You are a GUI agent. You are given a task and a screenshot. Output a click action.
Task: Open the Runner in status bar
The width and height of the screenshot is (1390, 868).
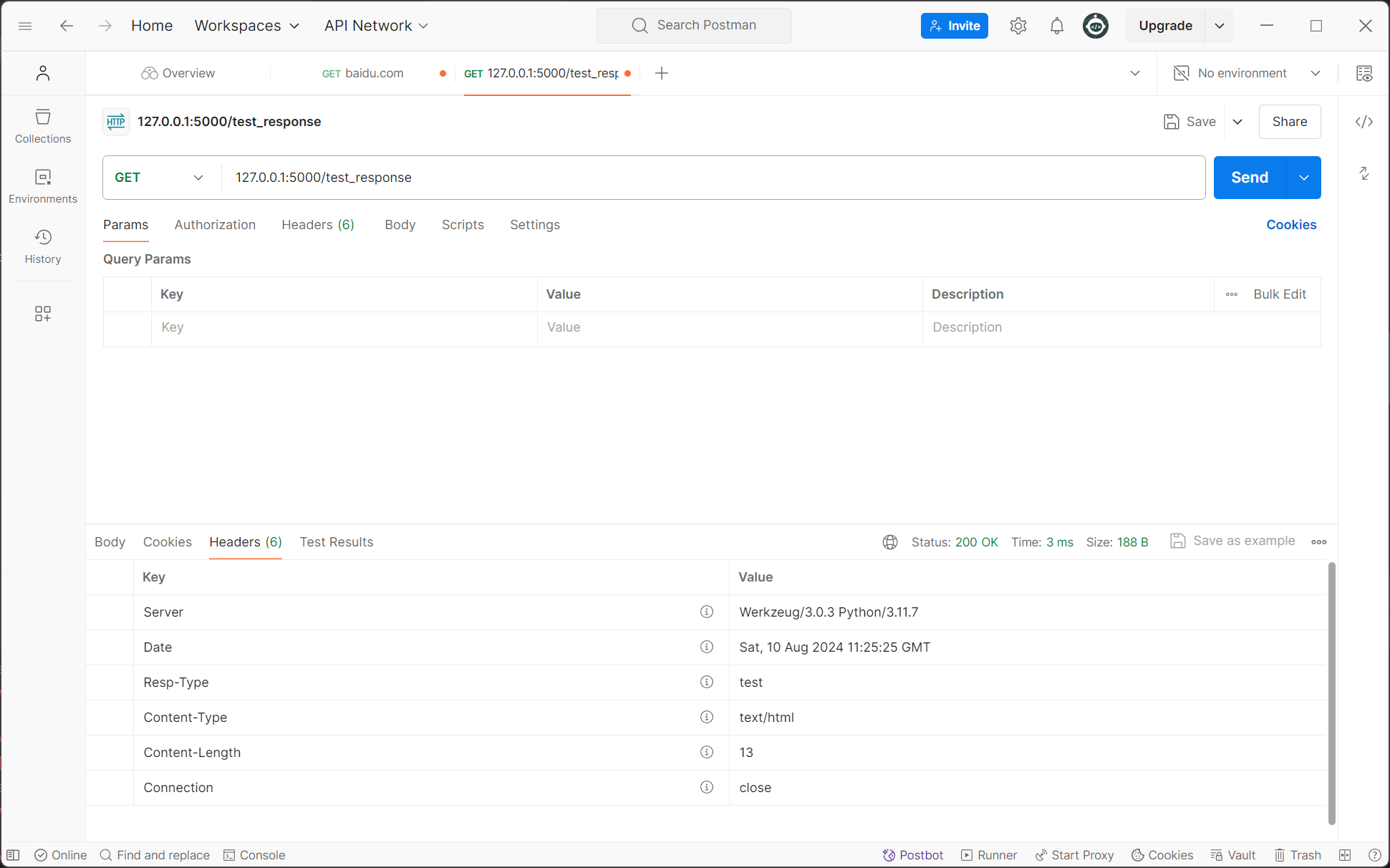click(989, 855)
